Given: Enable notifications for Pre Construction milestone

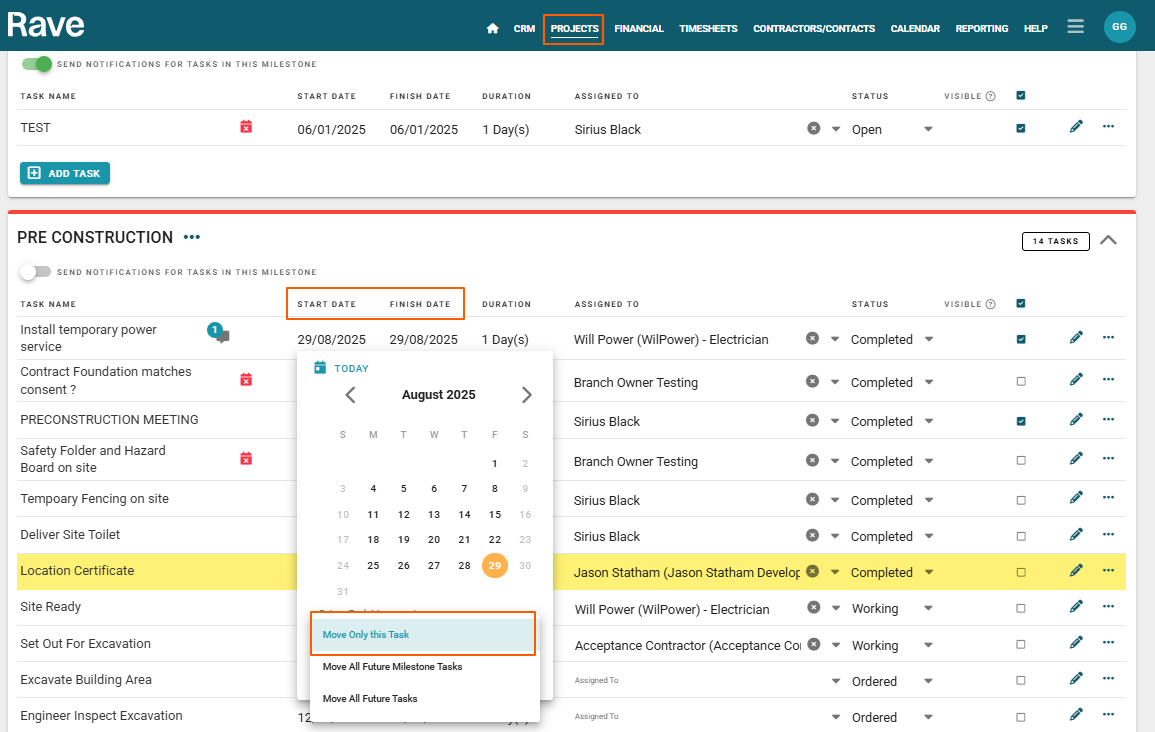Looking at the screenshot, I should tap(35, 272).
